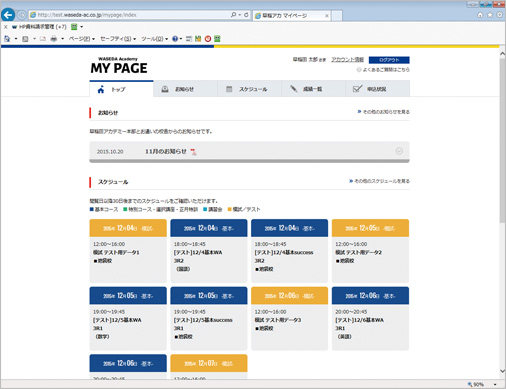Open the ツール(O) menu
This screenshot has width=506, height=389.
(x=154, y=39)
